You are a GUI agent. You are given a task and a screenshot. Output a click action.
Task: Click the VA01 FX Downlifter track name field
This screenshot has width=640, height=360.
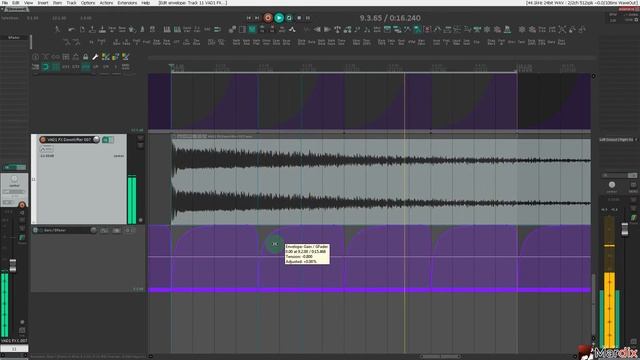tap(69, 140)
